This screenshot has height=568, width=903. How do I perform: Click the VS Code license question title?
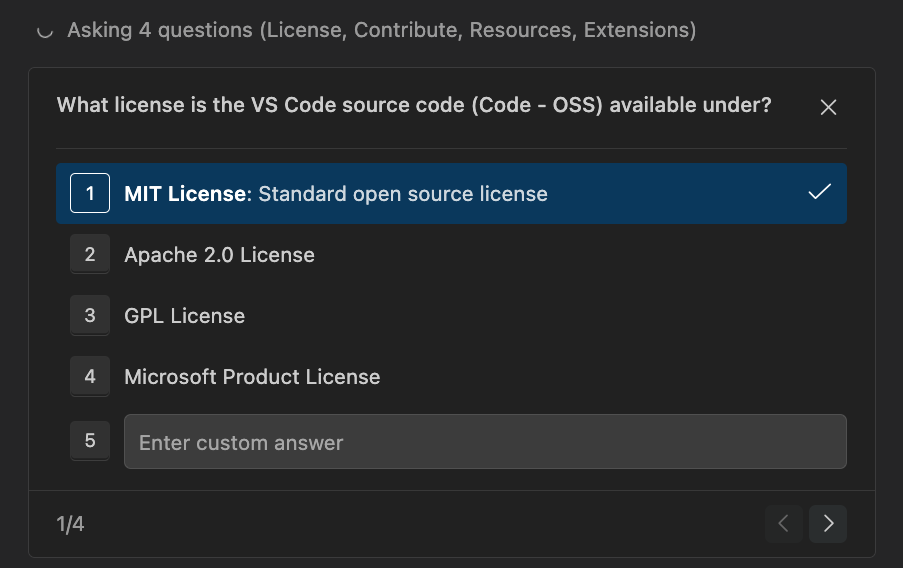click(414, 106)
